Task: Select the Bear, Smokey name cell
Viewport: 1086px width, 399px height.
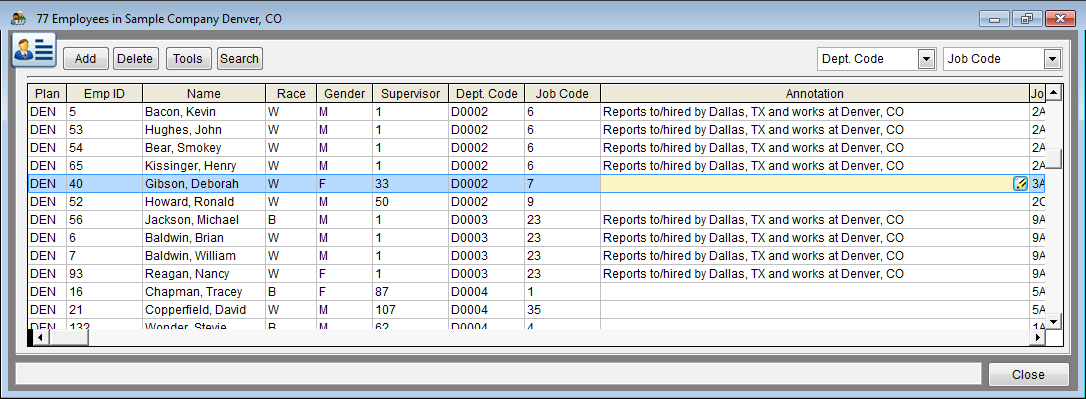Action: 204,148
